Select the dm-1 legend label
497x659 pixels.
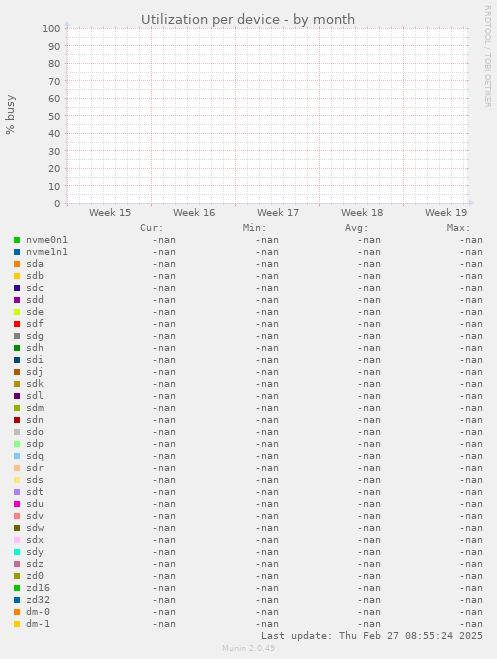click(38, 624)
